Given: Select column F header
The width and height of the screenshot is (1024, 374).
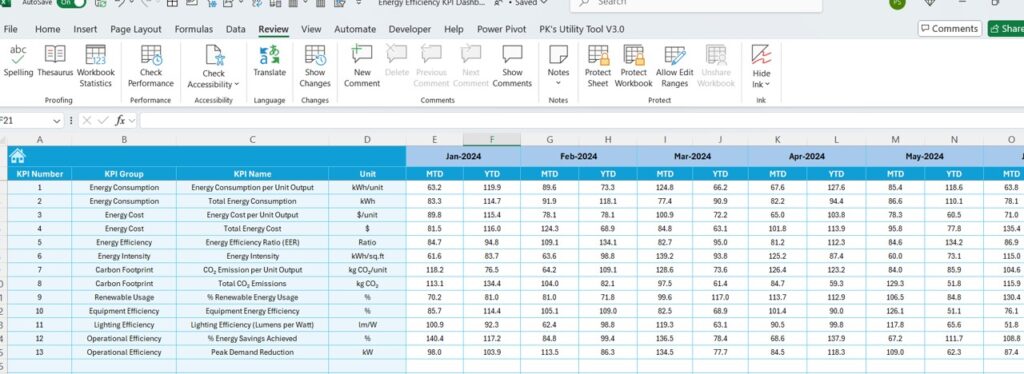Looking at the screenshot, I should coord(492,139).
